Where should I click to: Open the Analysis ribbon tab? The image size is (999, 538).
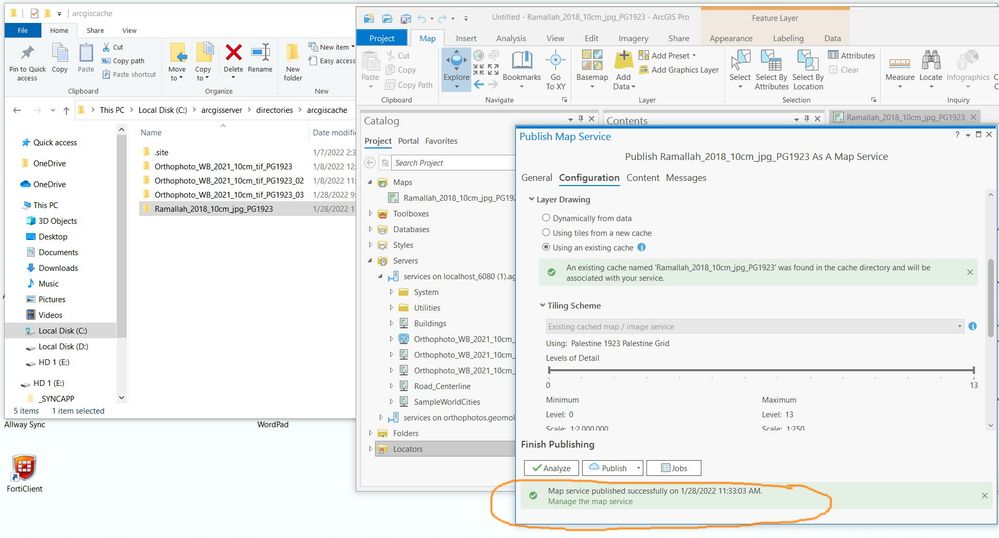511,38
